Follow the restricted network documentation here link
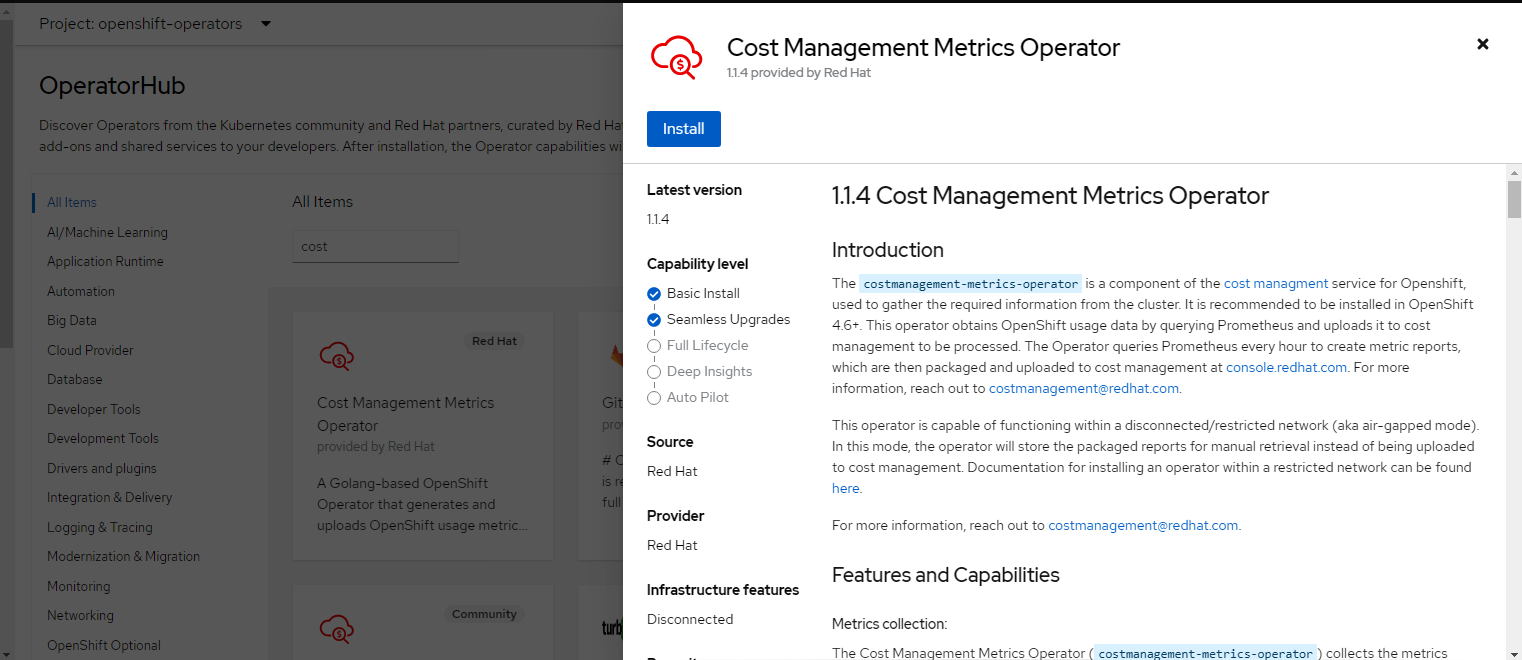 click(x=845, y=489)
